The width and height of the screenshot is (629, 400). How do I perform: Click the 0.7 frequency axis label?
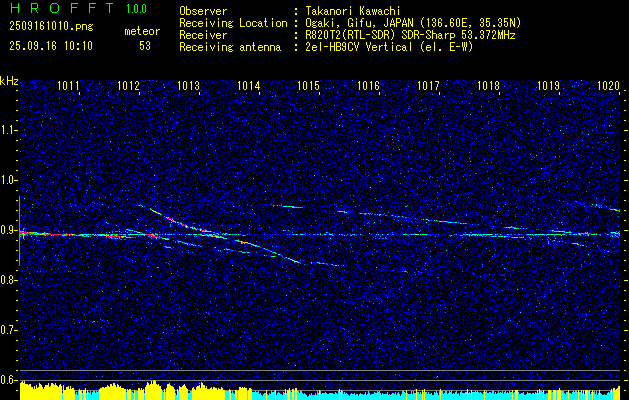pyautogui.click(x=7, y=330)
